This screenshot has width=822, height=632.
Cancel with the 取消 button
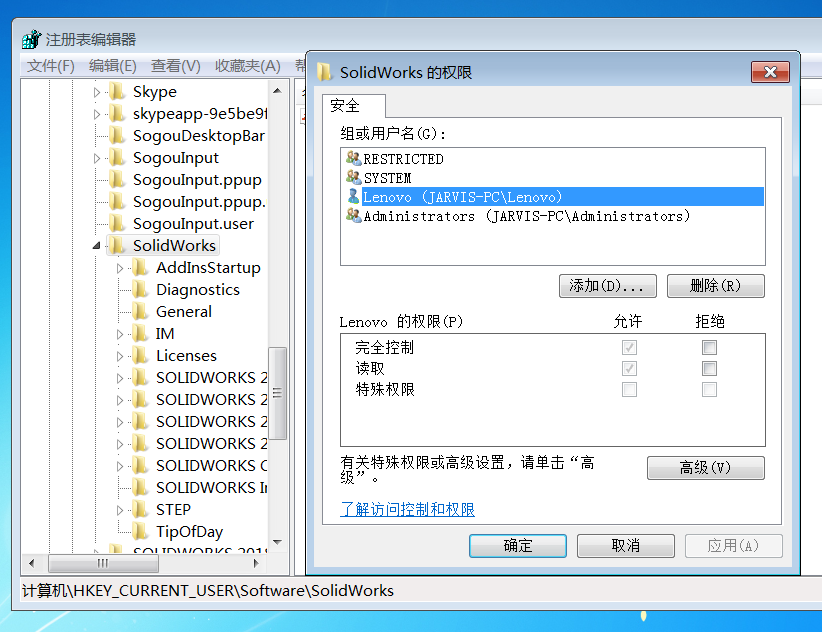pos(625,546)
